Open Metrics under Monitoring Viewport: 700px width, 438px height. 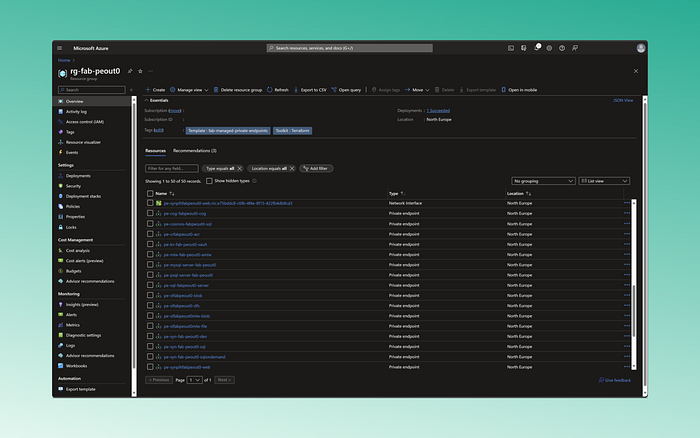pyautogui.click(x=72, y=325)
